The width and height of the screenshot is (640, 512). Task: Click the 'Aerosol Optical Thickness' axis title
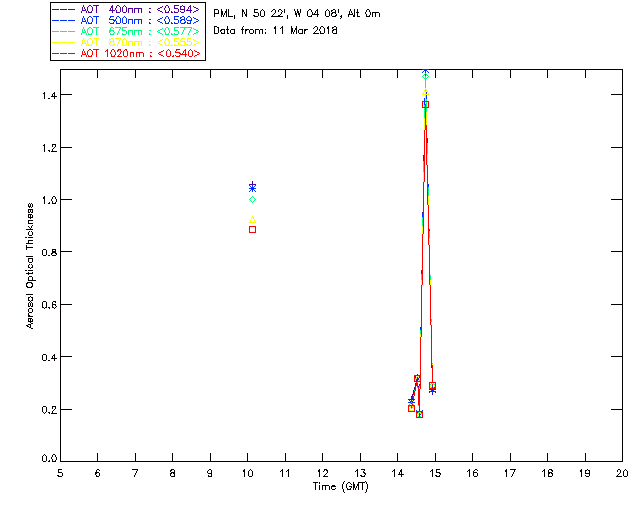[x=30, y=266]
